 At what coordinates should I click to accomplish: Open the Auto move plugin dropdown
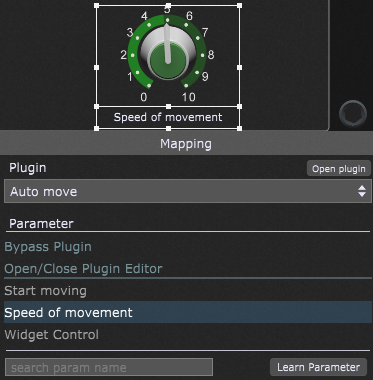[x=188, y=191]
